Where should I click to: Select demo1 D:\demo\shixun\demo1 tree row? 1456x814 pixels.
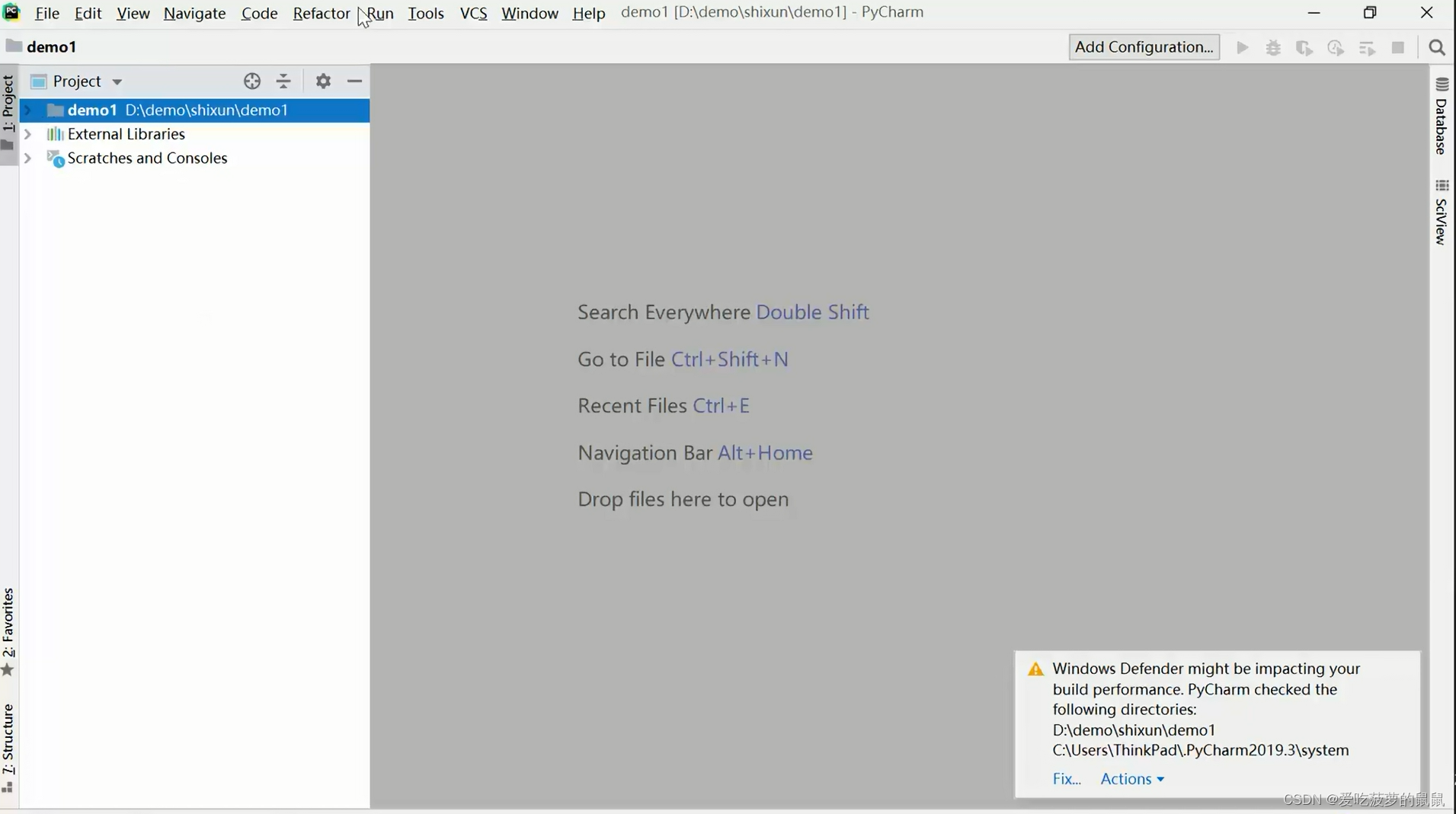coord(194,110)
